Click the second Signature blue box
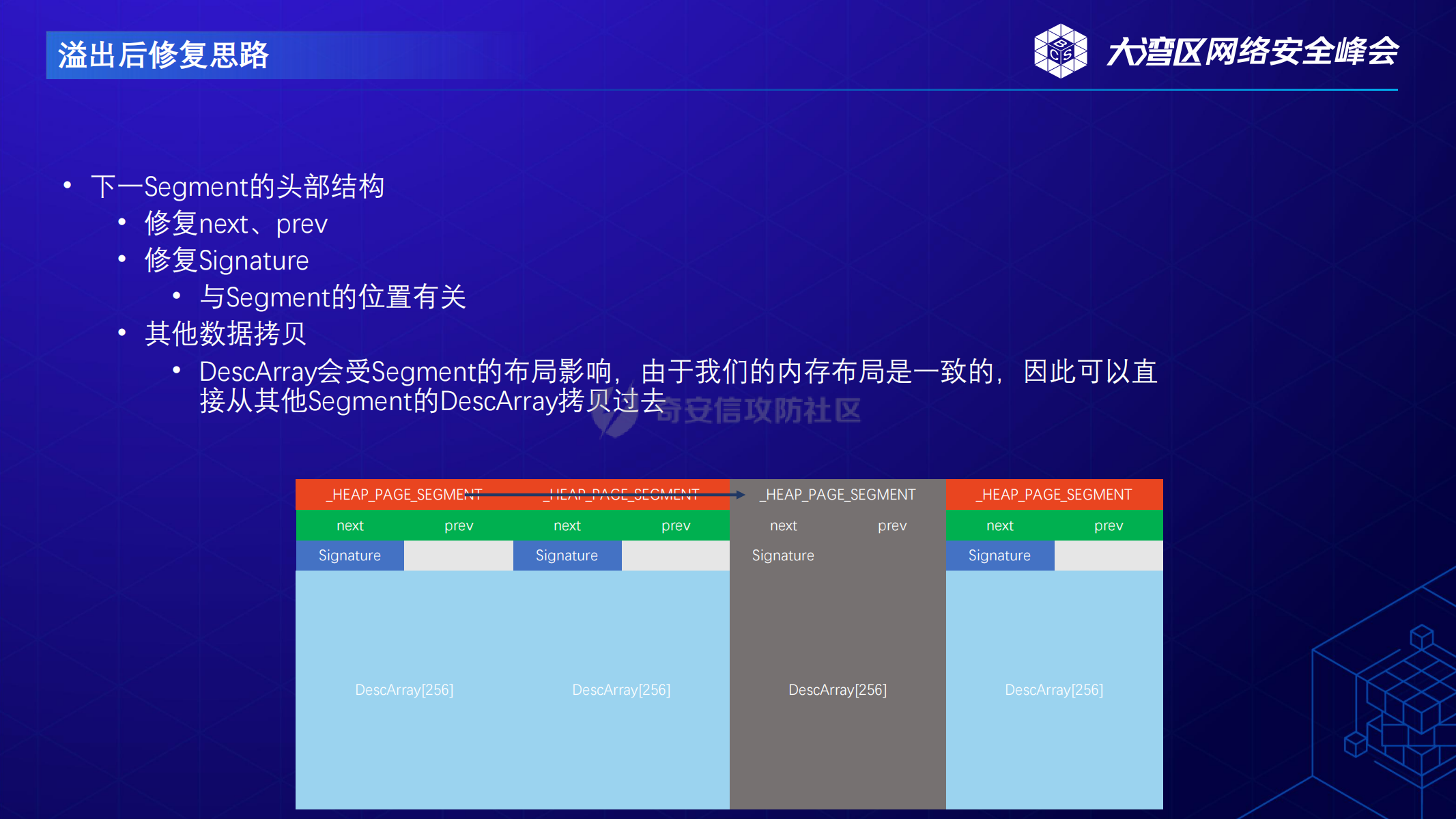The height and width of the screenshot is (819, 1456). pos(567,556)
